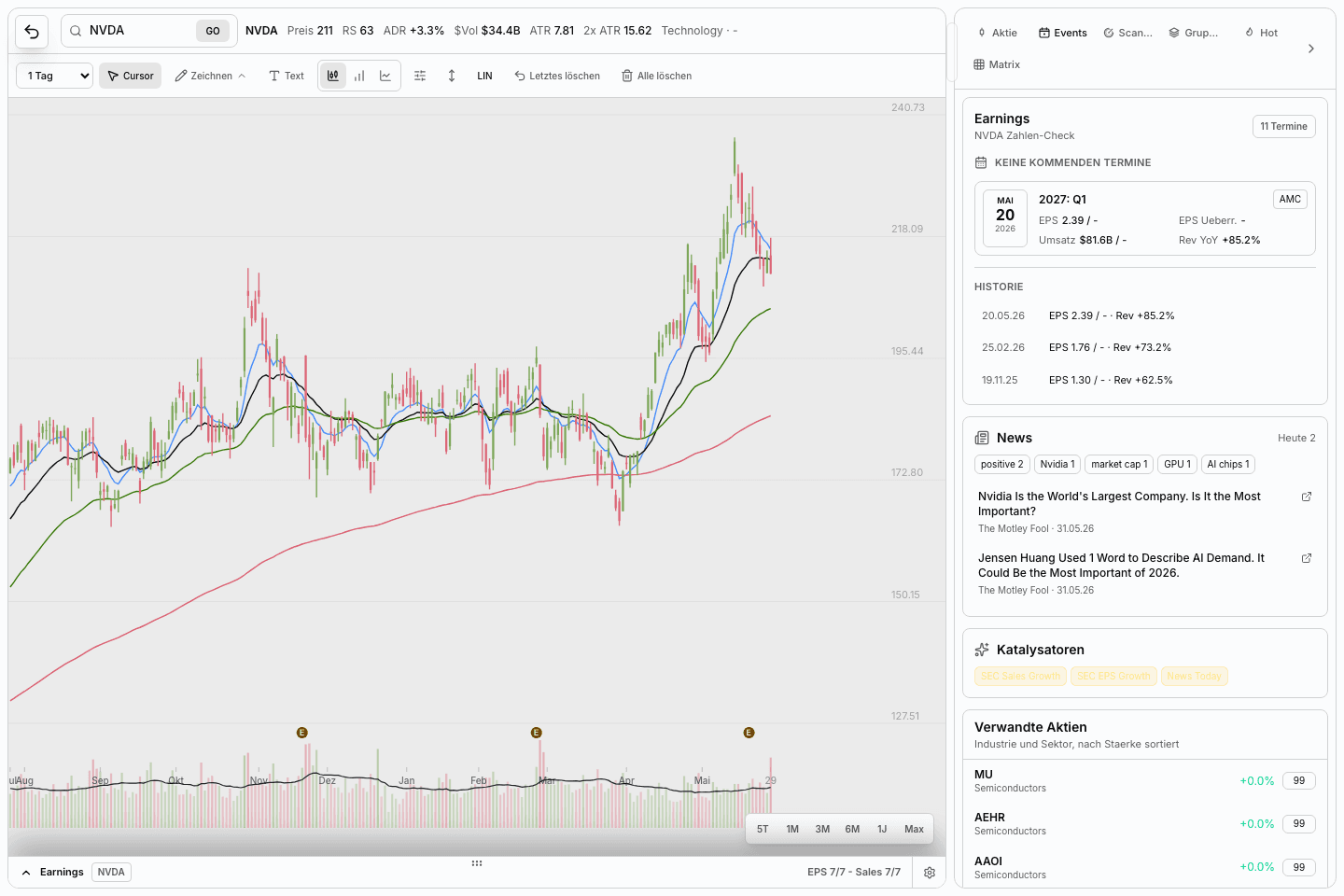Open related stock AAOI
The image size is (1344, 896).
(x=1145, y=867)
